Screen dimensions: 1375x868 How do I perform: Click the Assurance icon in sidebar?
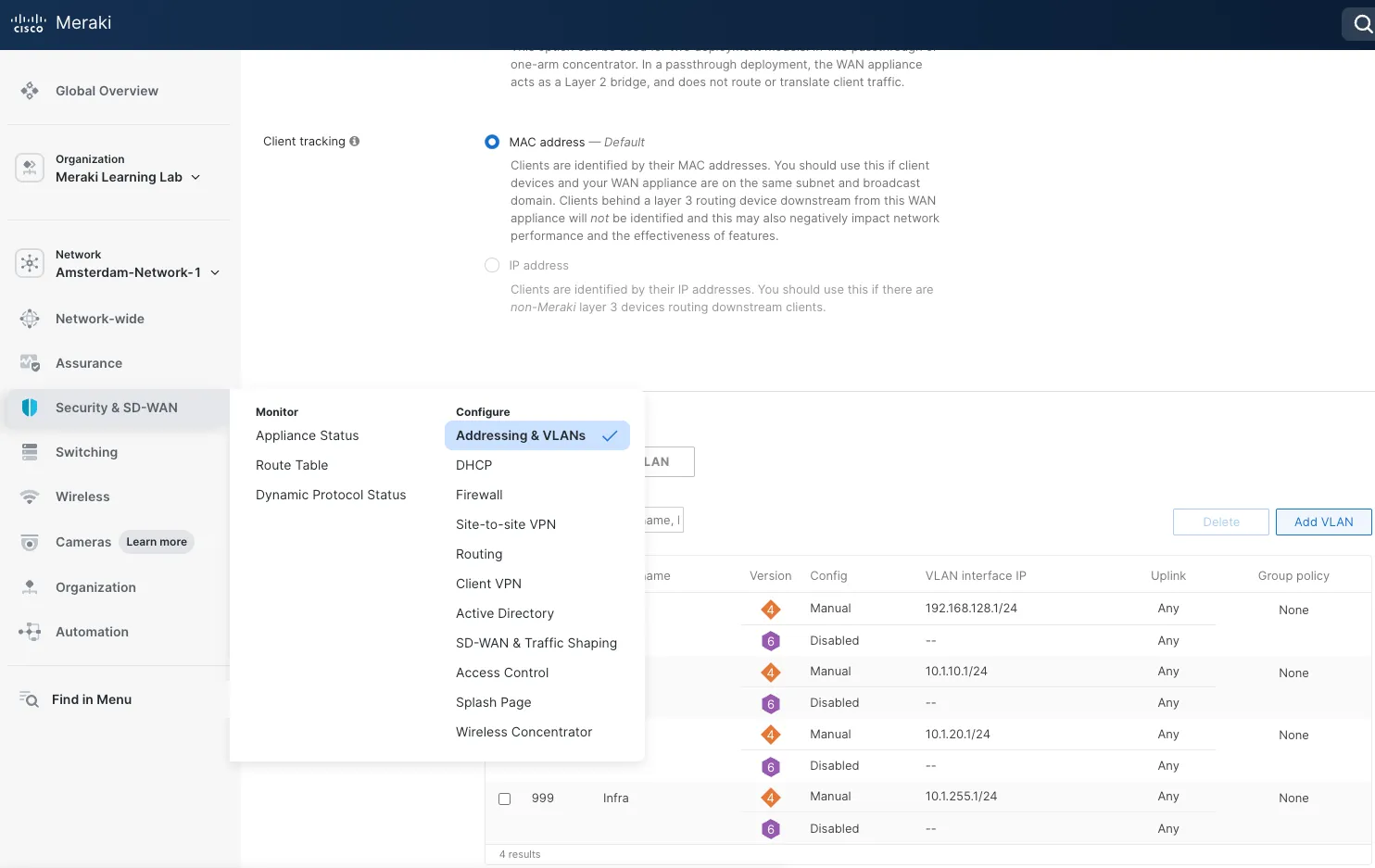[30, 363]
